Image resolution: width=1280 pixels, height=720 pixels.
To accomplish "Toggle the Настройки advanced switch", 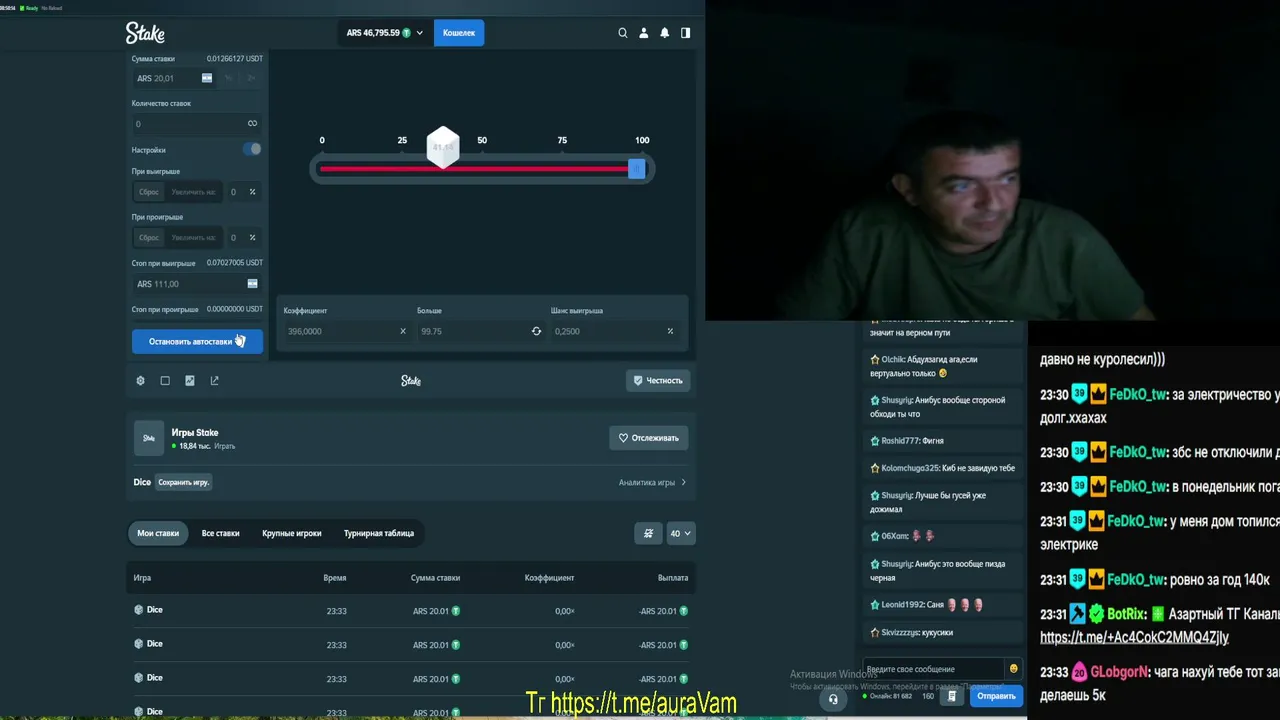I will pos(252,149).
